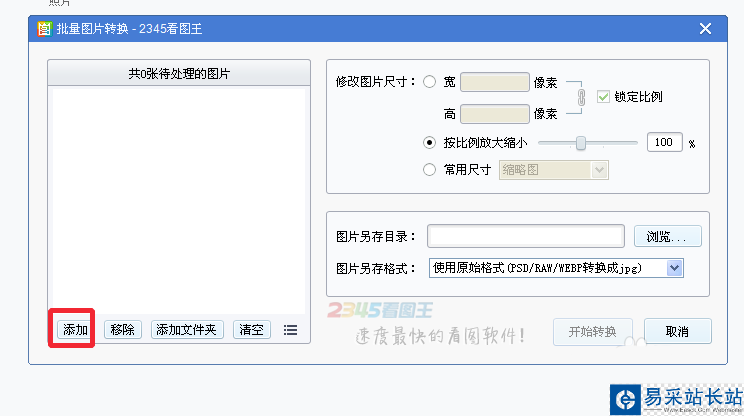The image size is (744, 416).
Task: Expand the 缩略图 common size dropdown
Action: point(599,170)
